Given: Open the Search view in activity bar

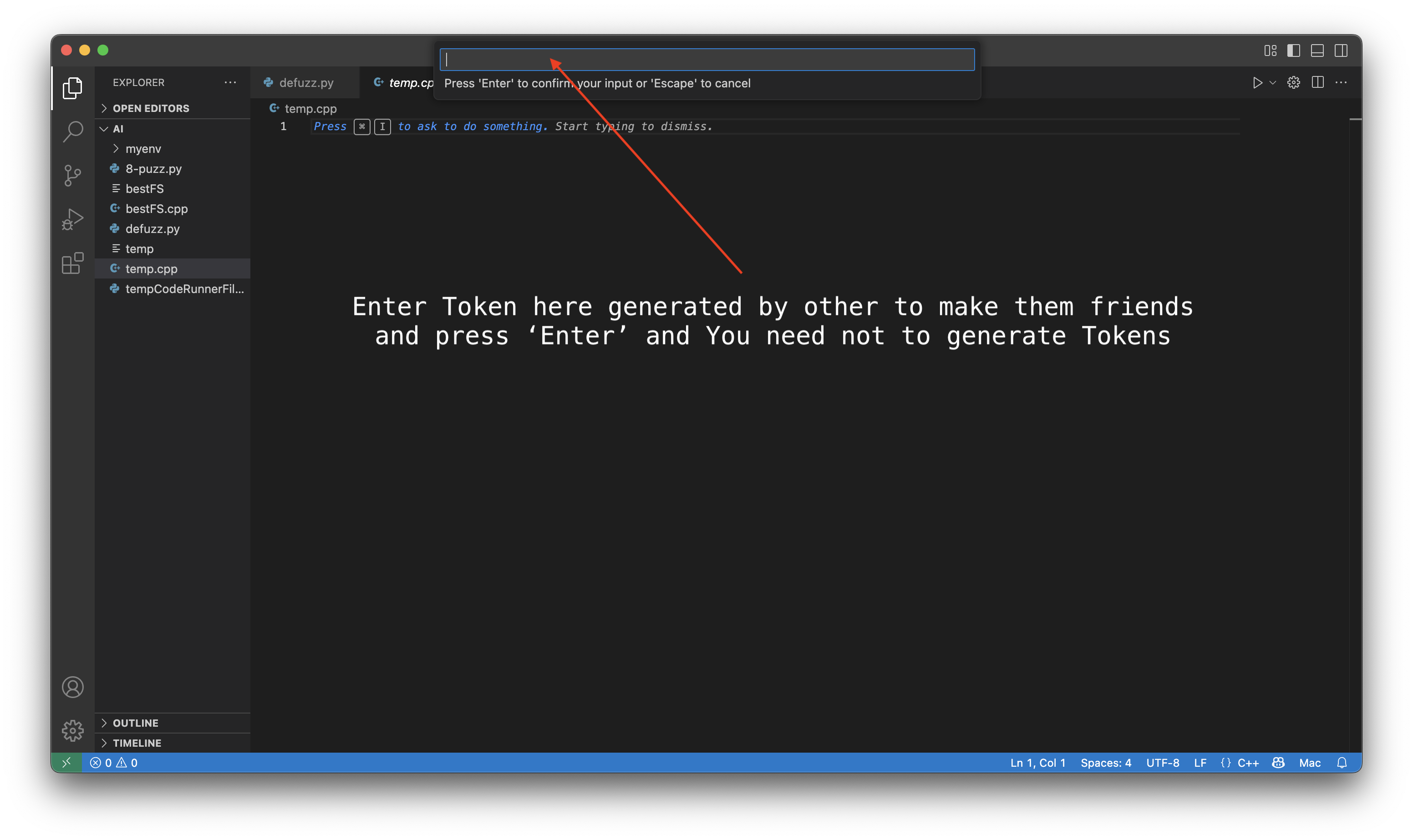Looking at the screenshot, I should tap(72, 132).
